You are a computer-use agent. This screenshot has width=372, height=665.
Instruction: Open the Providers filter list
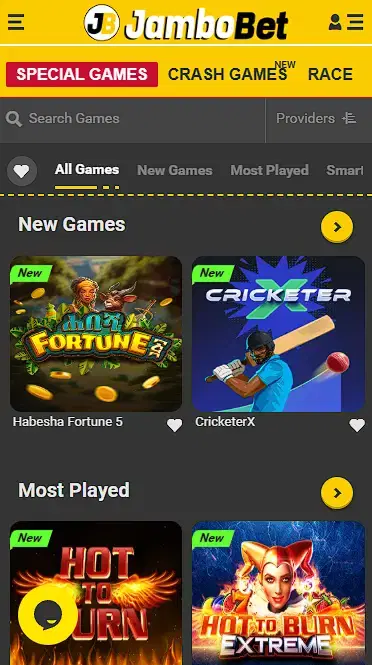(x=316, y=118)
